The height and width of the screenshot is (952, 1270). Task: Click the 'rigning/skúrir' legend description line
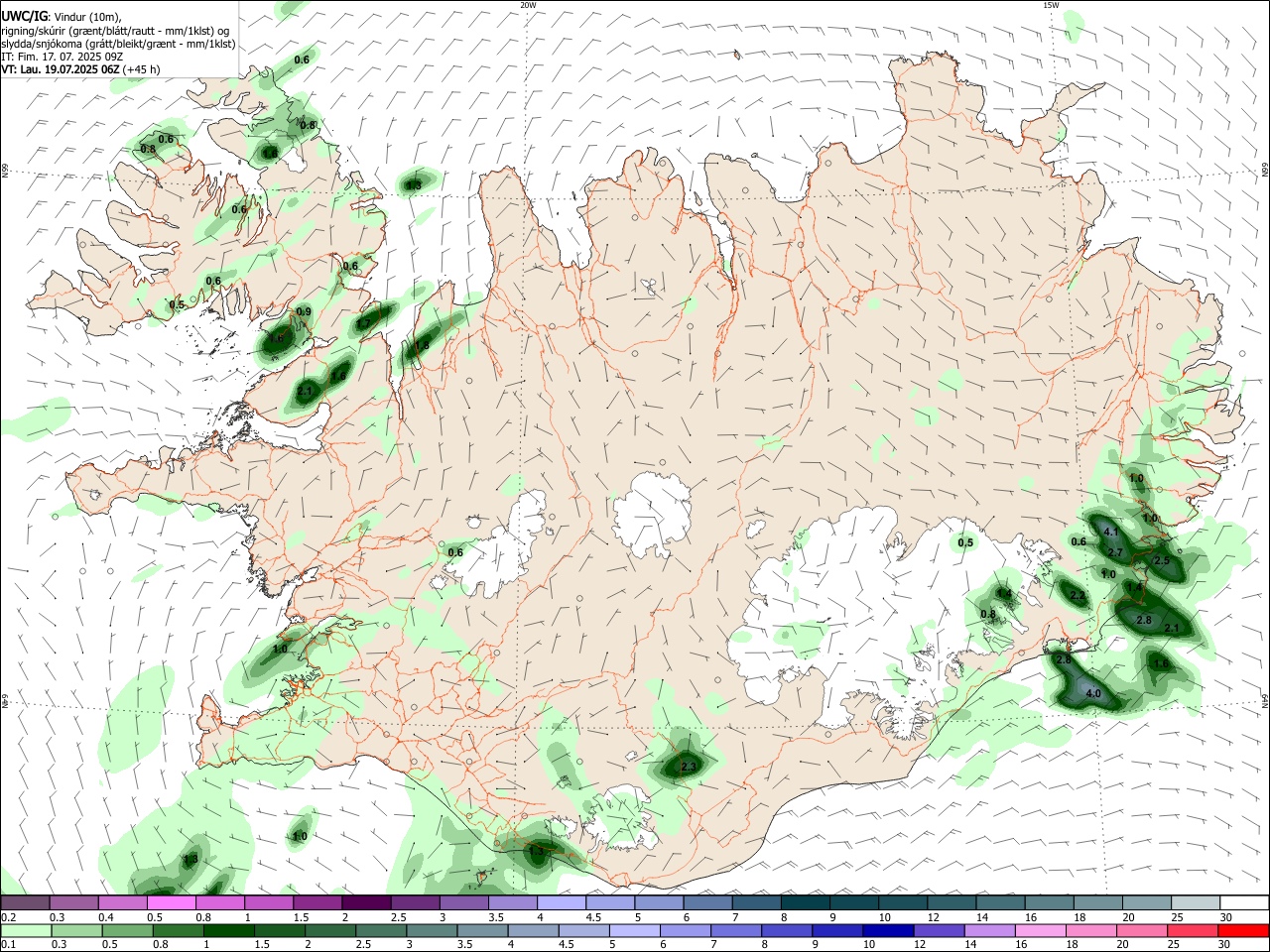115,30
